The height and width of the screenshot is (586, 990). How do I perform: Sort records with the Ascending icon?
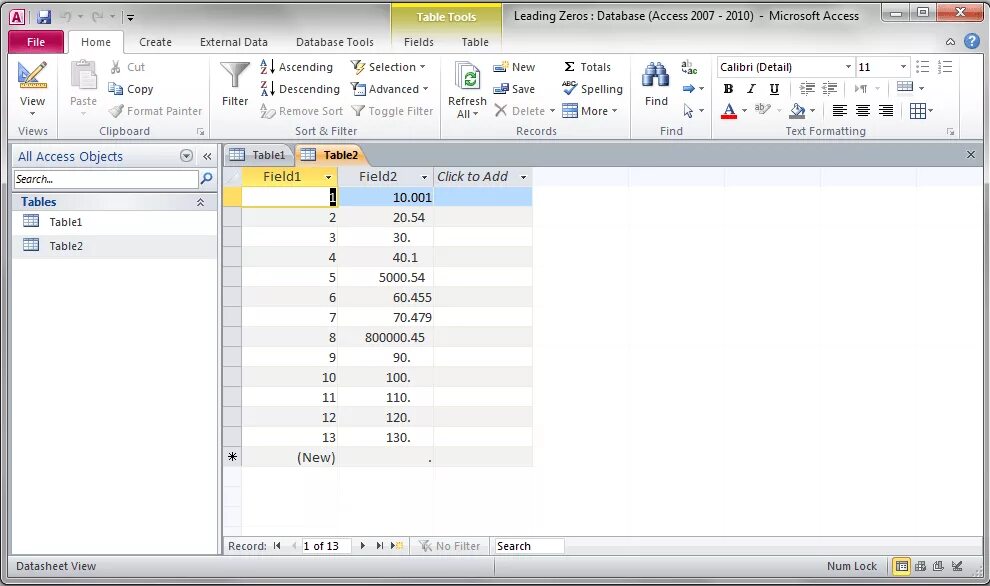(267, 67)
